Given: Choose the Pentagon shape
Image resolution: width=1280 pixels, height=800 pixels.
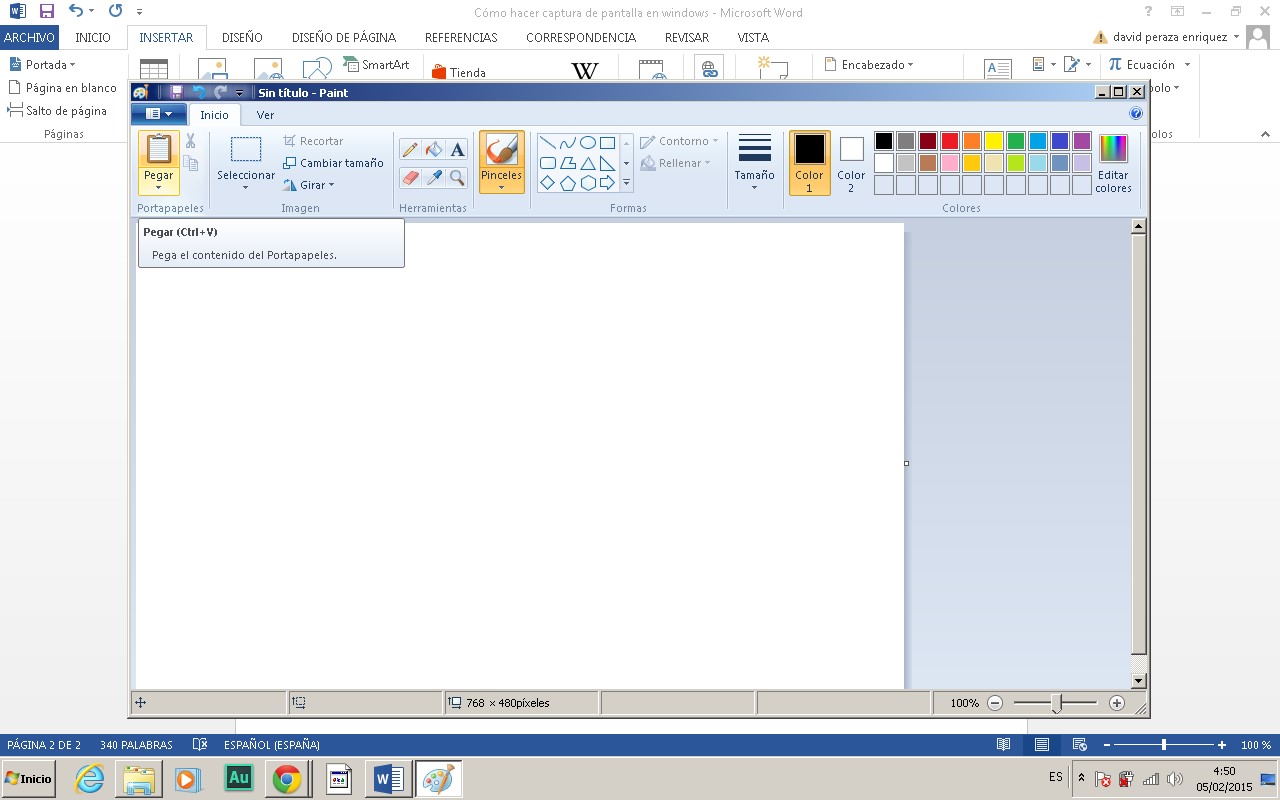Looking at the screenshot, I should point(568,183).
